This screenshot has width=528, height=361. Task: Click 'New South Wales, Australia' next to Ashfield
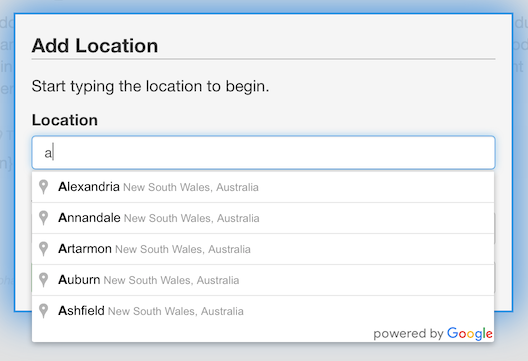(176, 311)
